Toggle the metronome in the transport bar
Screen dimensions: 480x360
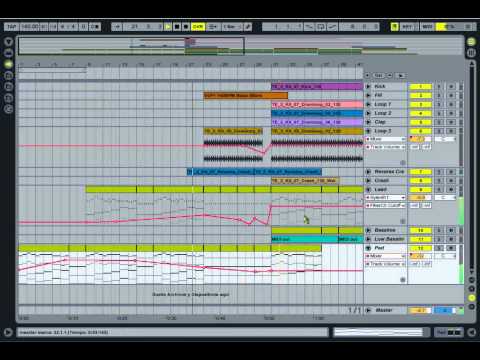(94, 27)
